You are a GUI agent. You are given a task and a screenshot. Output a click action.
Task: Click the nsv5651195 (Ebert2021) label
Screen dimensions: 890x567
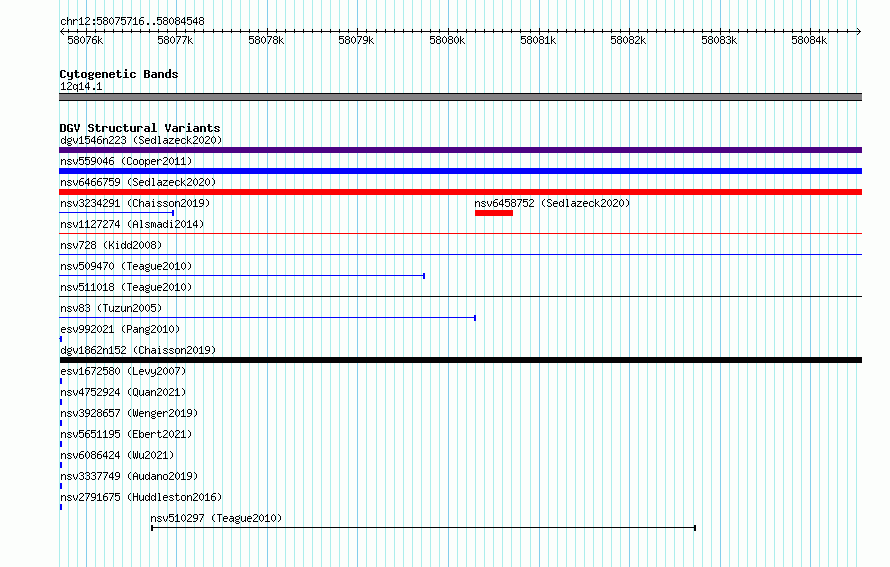[126, 434]
